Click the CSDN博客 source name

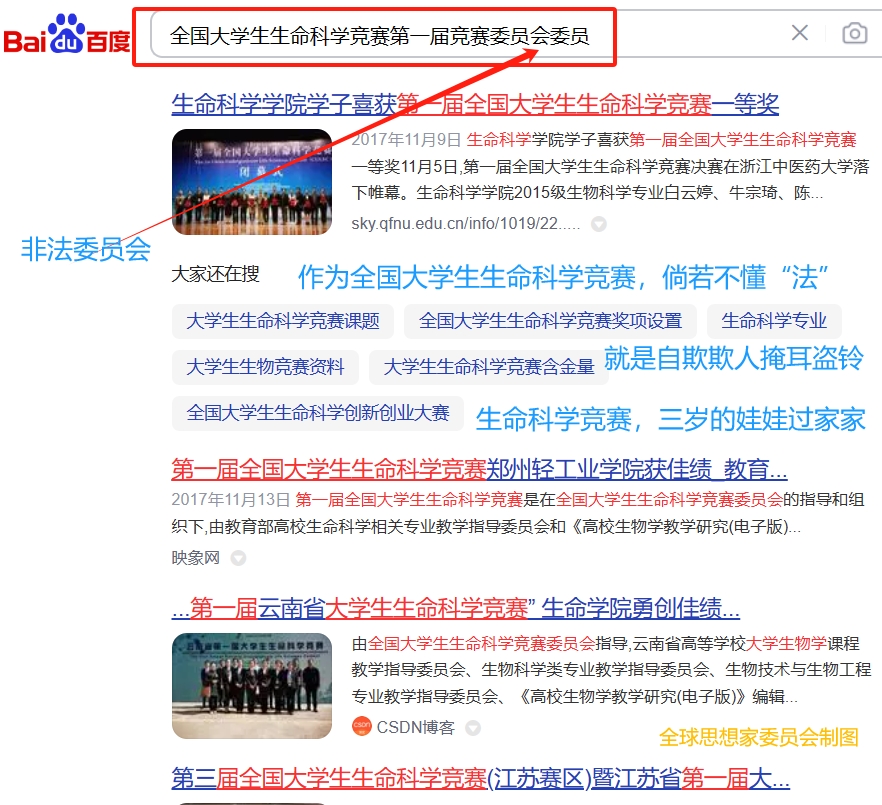coord(415,727)
